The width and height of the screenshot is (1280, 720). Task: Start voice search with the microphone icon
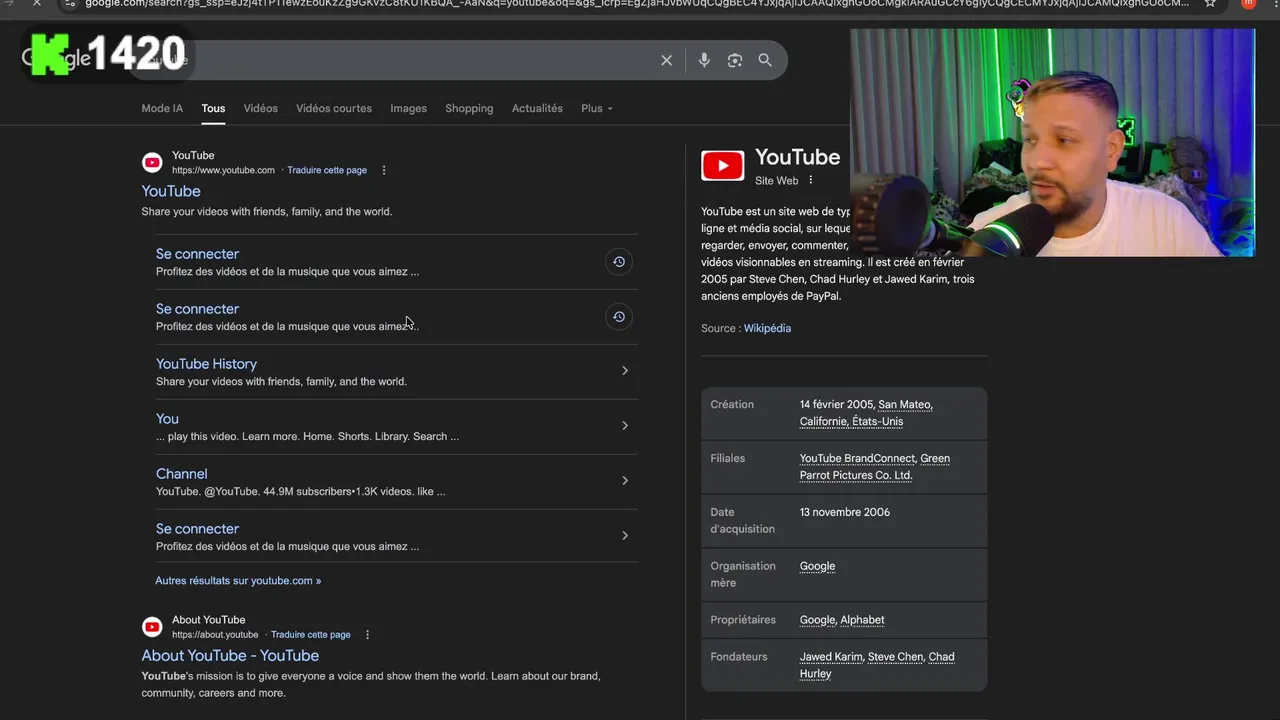pos(704,60)
